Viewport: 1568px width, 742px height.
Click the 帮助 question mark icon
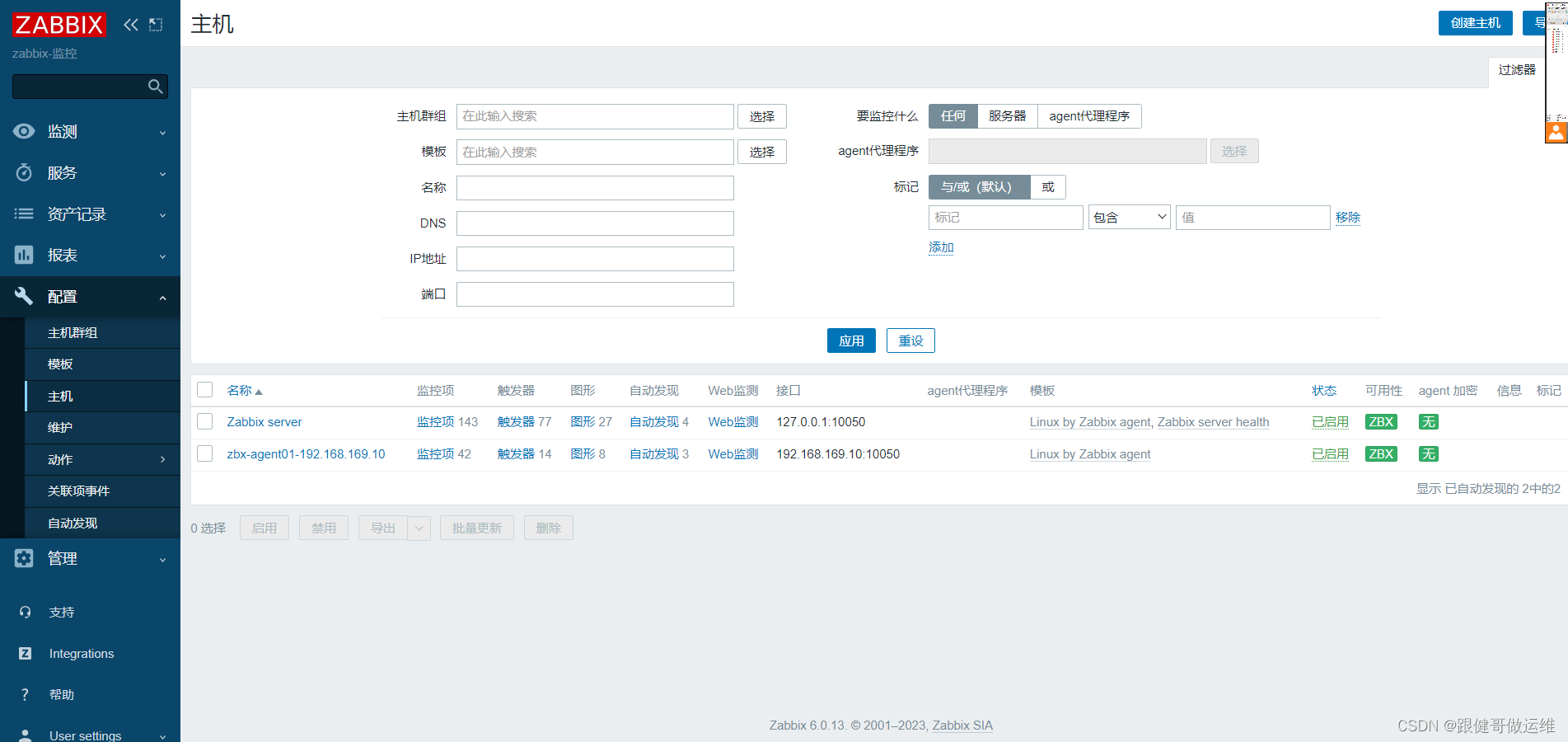pos(25,694)
